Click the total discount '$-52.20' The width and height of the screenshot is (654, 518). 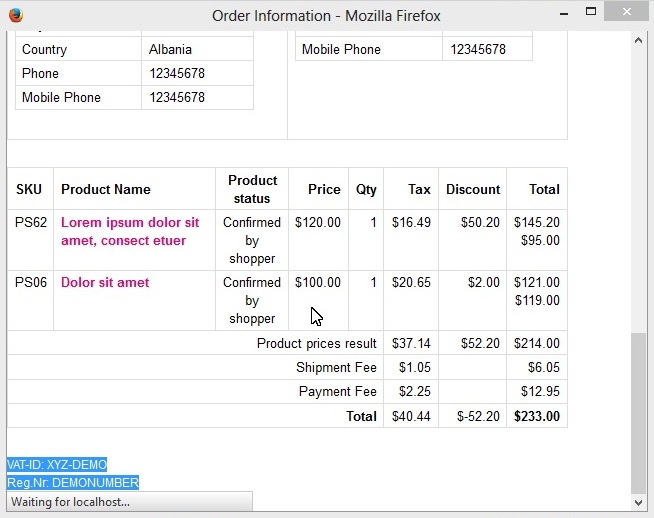coord(478,416)
